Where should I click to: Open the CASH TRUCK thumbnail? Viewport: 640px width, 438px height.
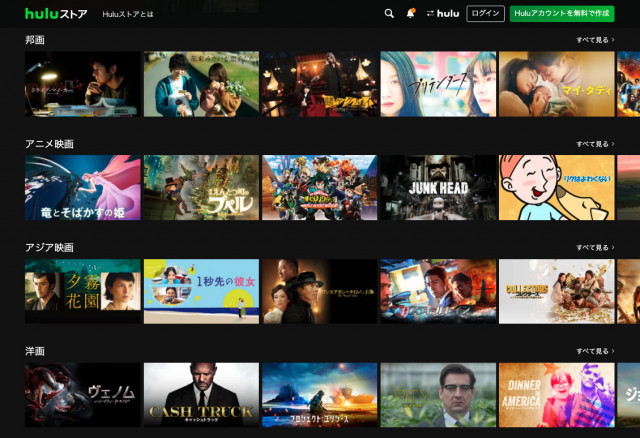(201, 395)
